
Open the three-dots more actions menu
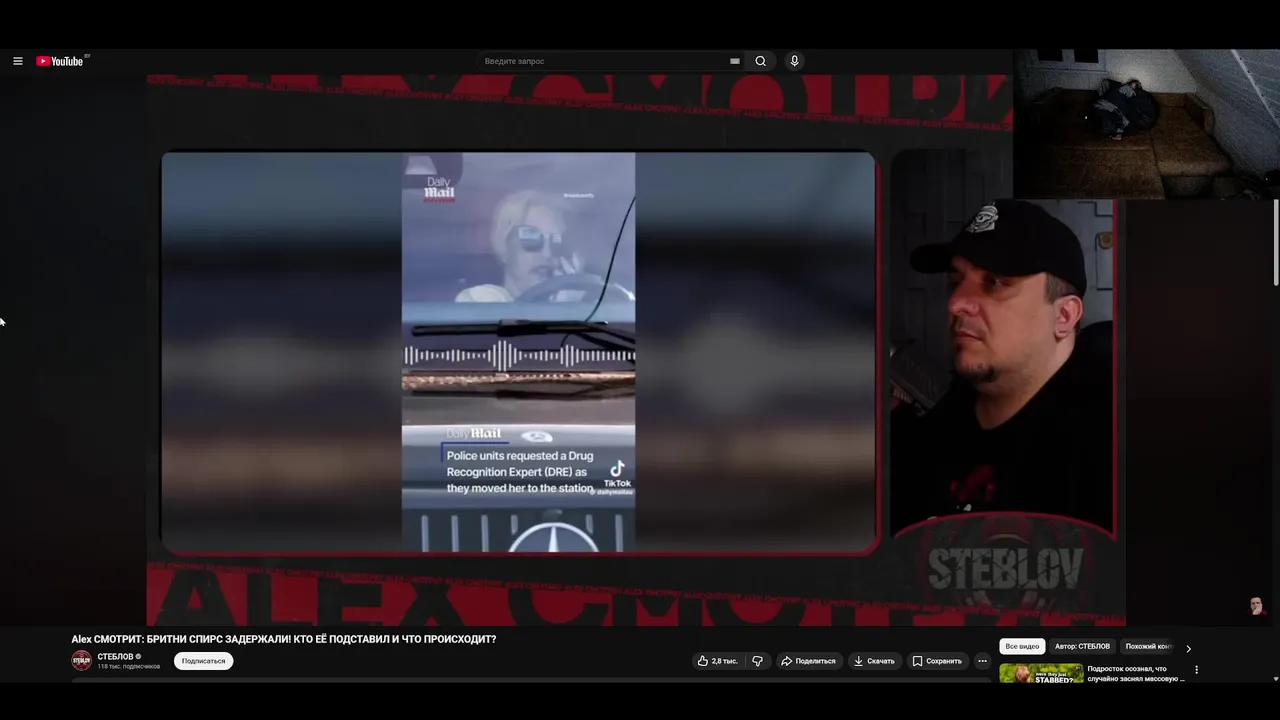[x=982, y=661]
